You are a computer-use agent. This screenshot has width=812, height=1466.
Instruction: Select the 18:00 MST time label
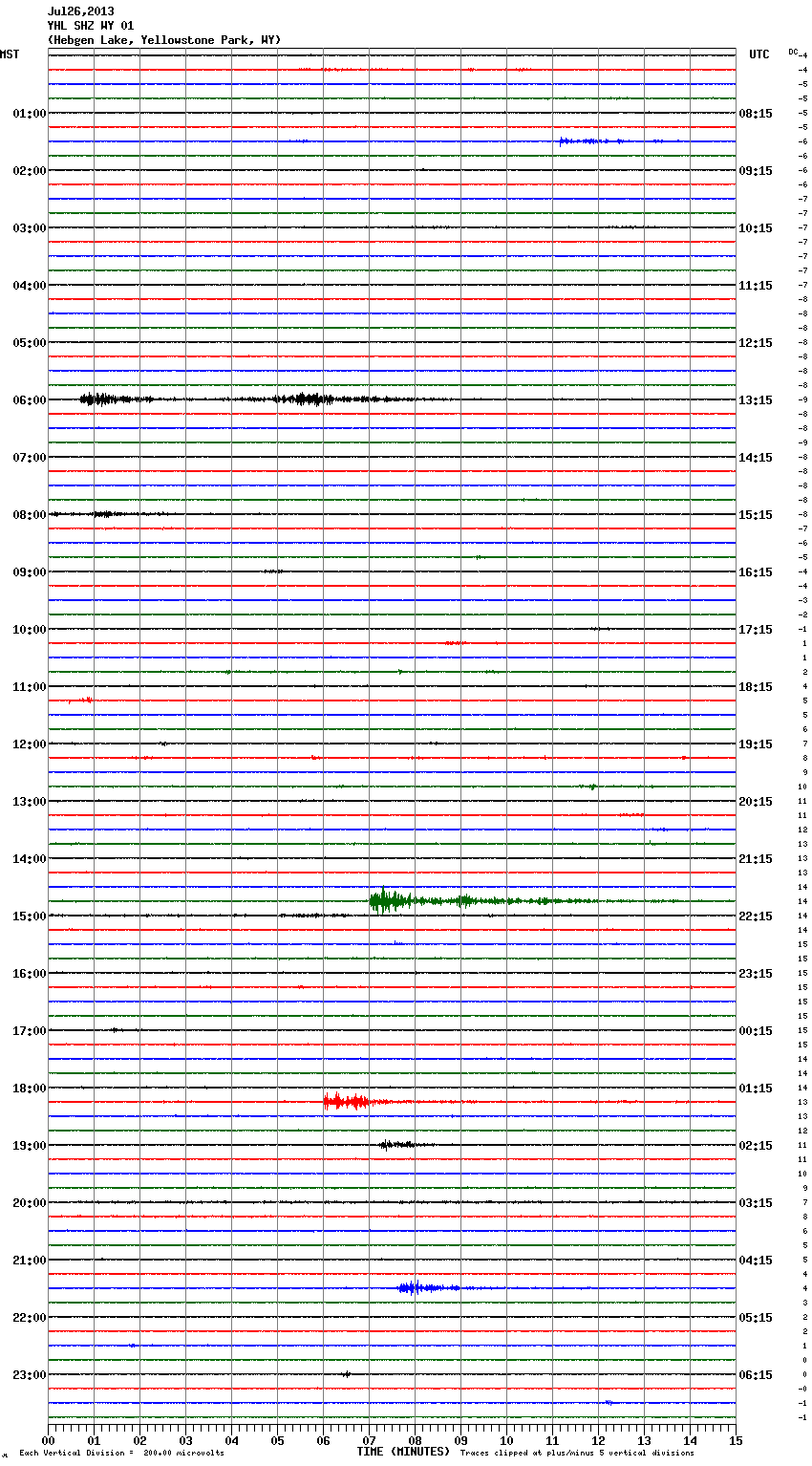click(29, 1089)
